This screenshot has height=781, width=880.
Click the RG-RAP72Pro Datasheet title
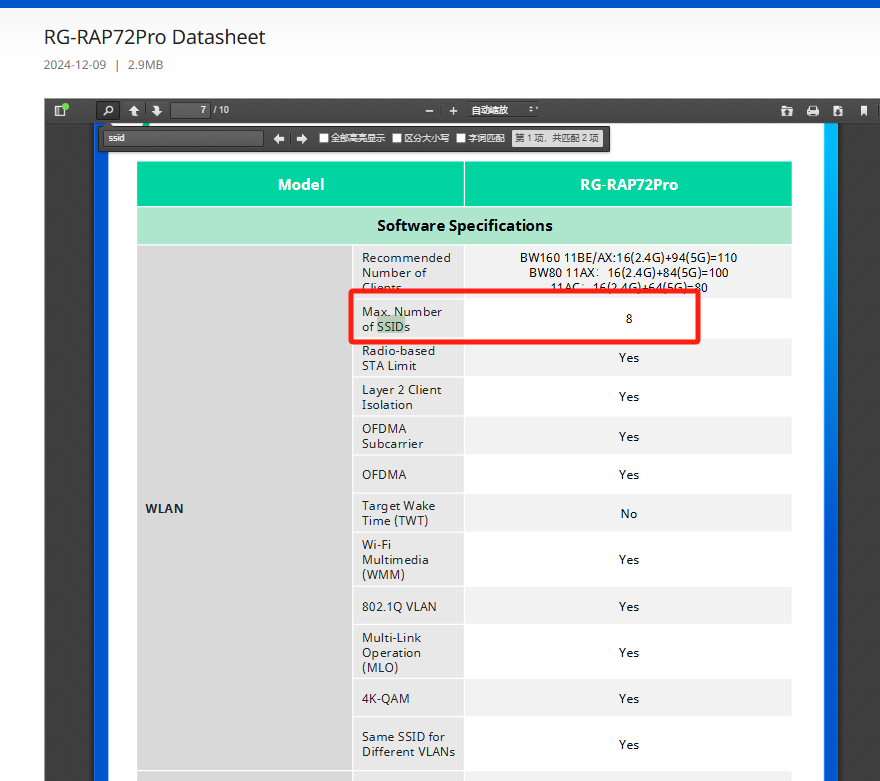click(x=154, y=37)
